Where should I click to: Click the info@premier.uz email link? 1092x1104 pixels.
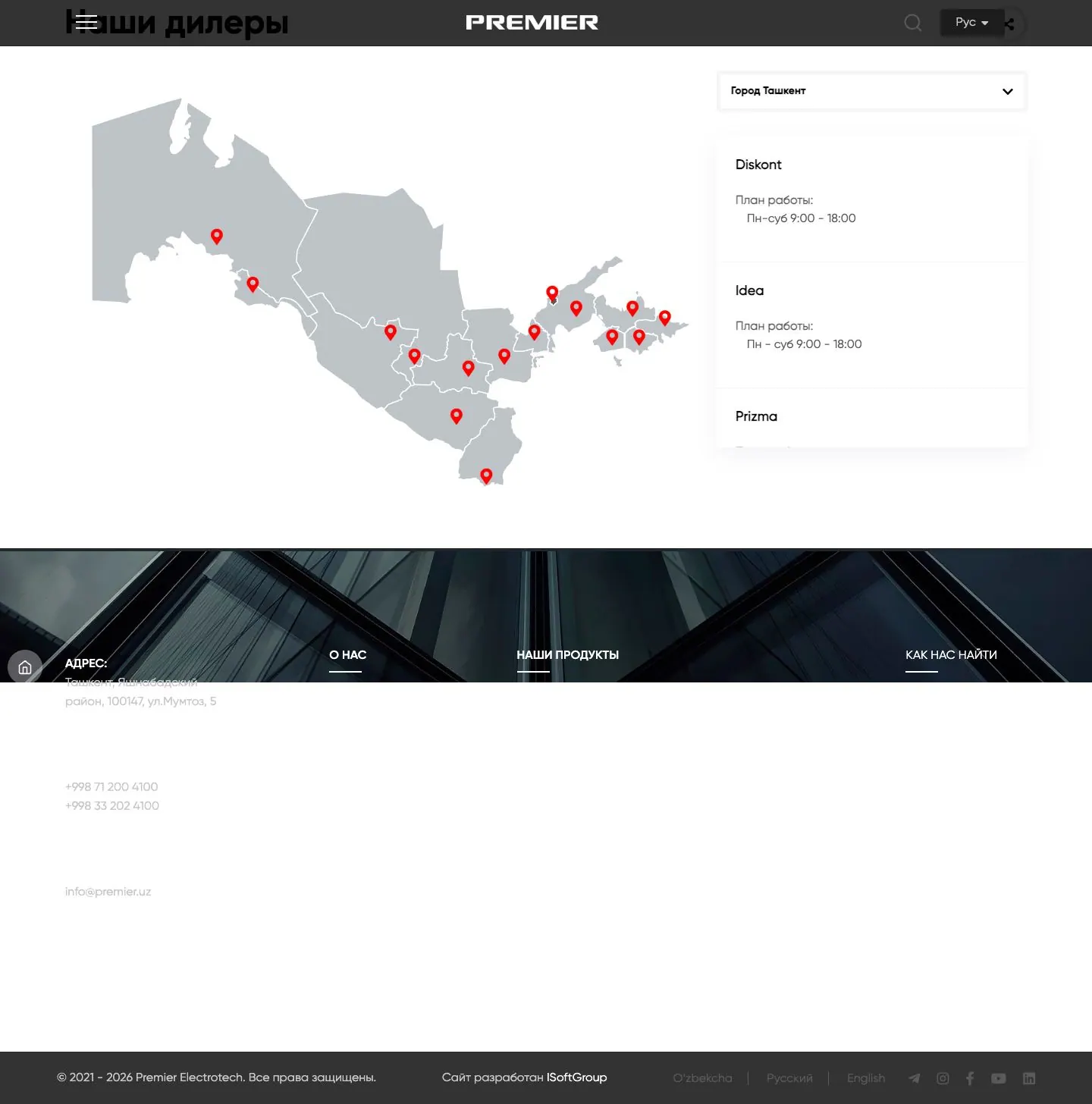[108, 892]
